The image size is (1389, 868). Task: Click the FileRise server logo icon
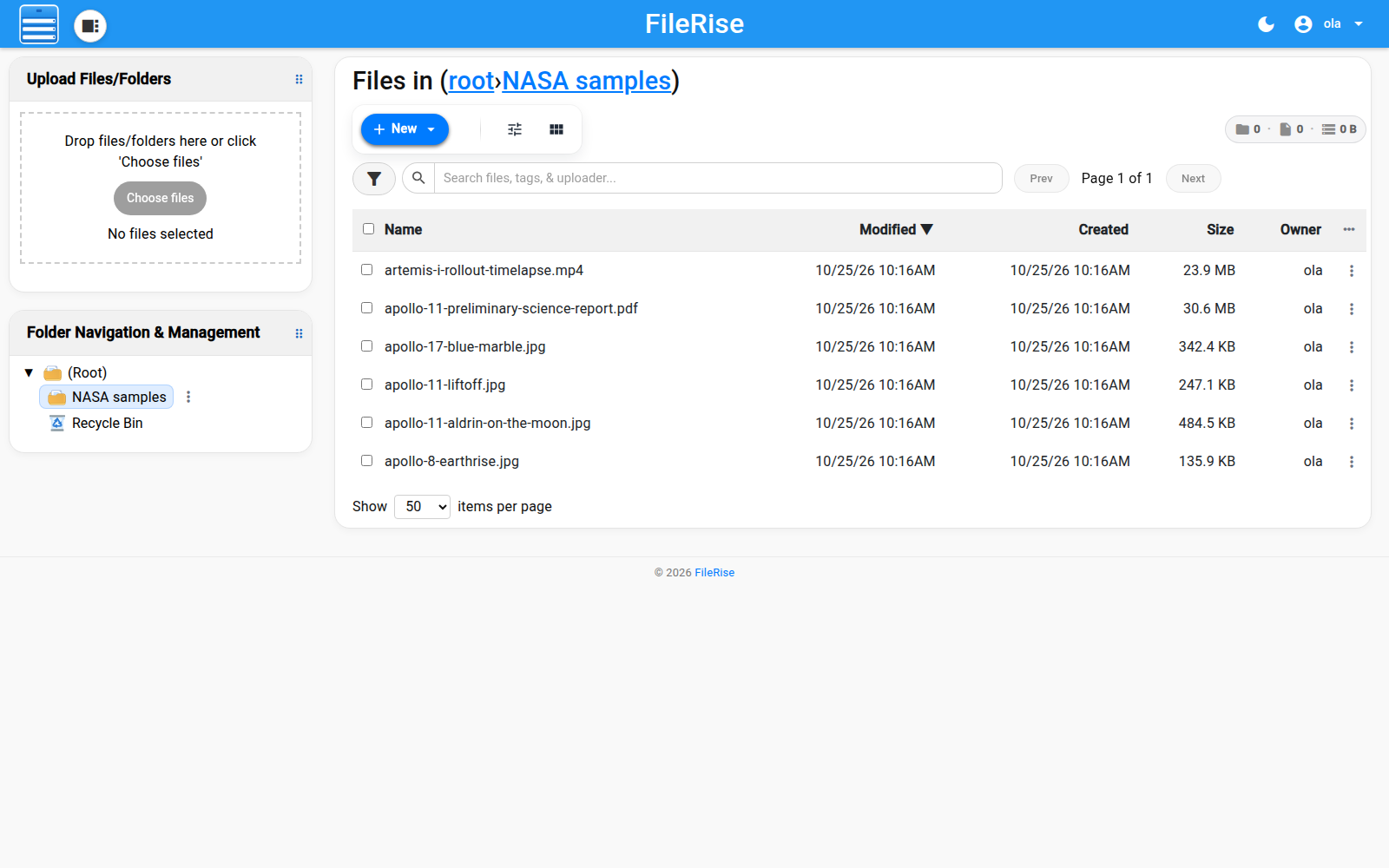coord(39,24)
